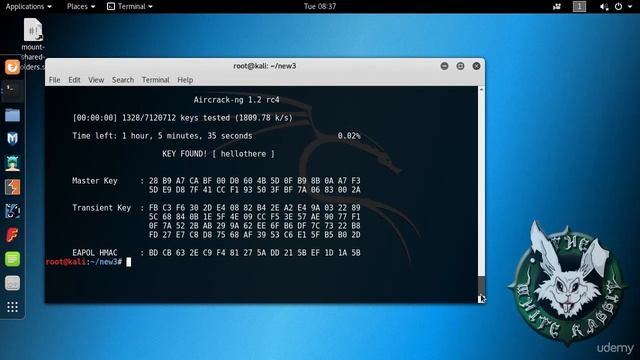Click the 'Time left: 1 hour' line
The height and width of the screenshot is (360, 640).
162,136
